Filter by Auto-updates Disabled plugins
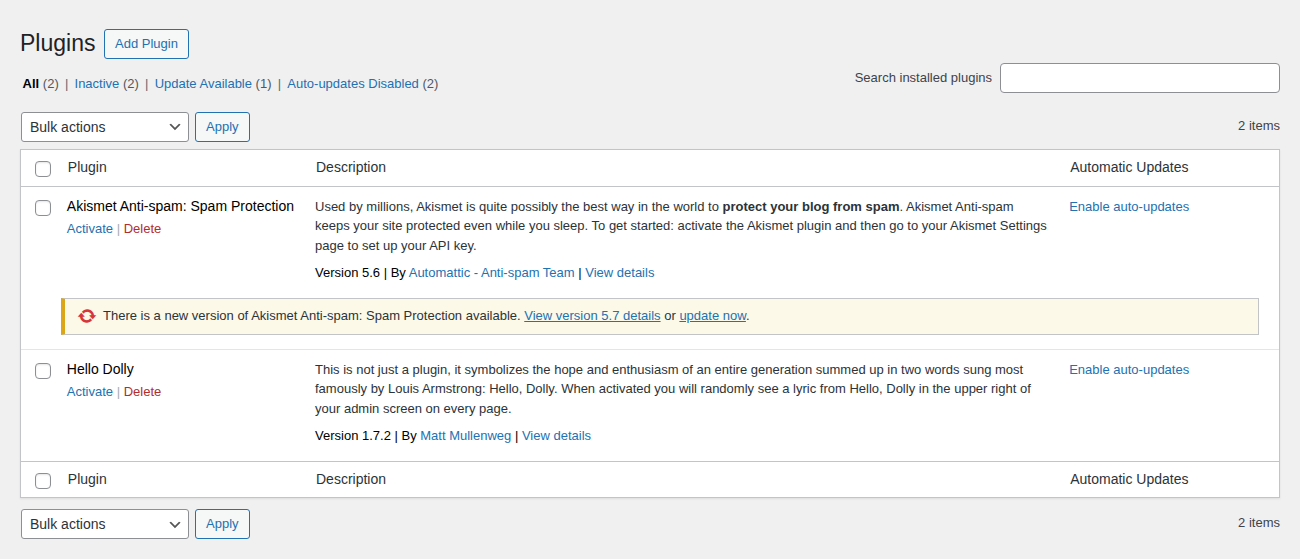The width and height of the screenshot is (1300, 559). (x=353, y=84)
